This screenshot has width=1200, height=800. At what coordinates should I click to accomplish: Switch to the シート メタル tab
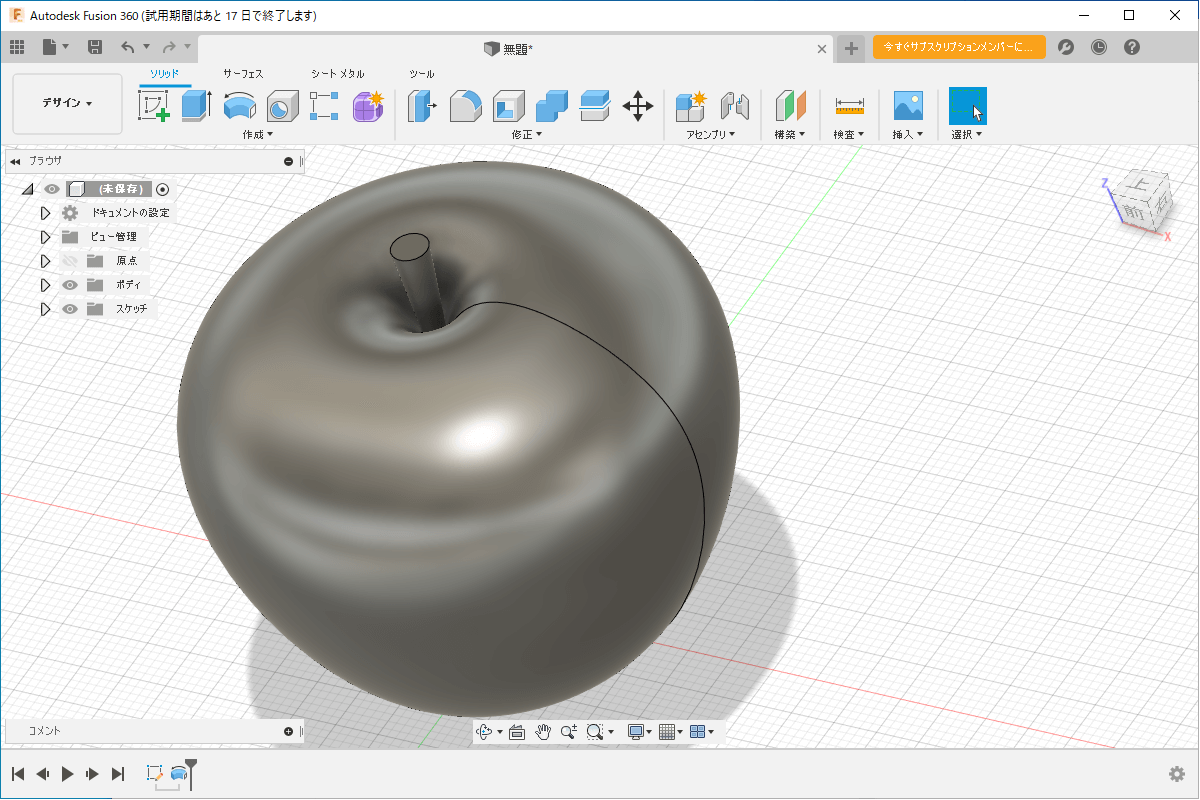pyautogui.click(x=337, y=74)
